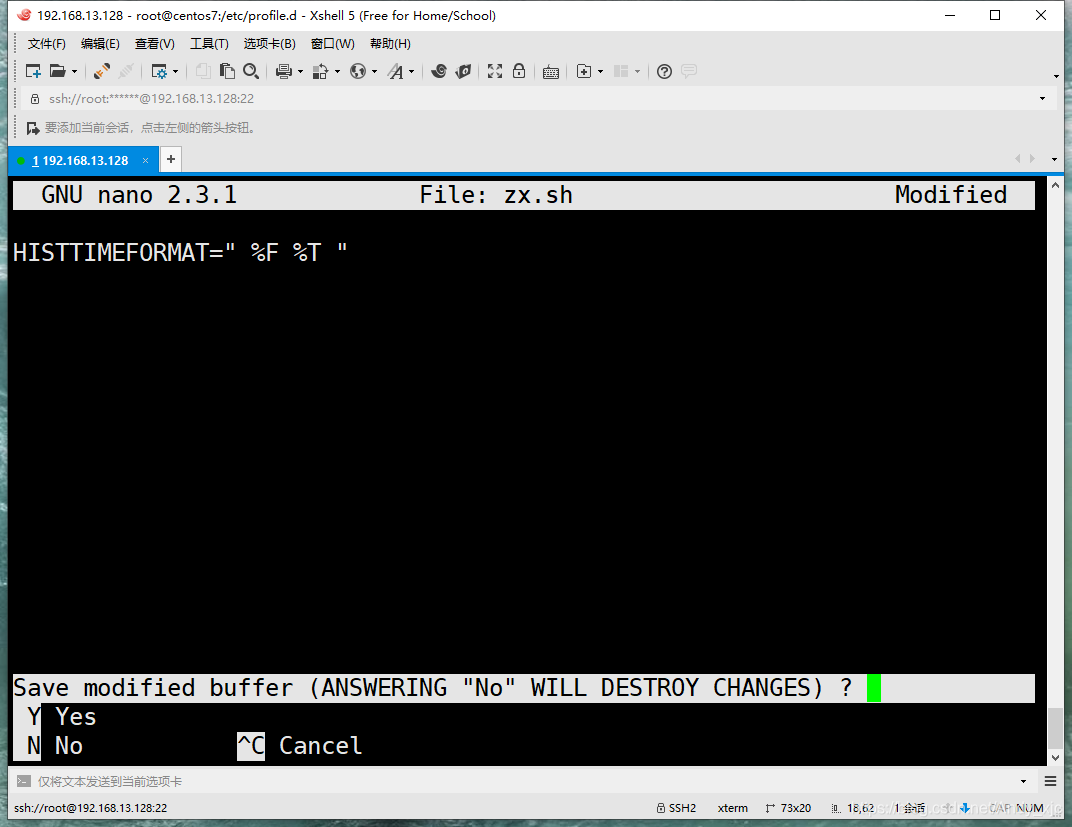Expand the toolbar overflow arrow
This screenshot has width=1072, height=827.
1056,76
